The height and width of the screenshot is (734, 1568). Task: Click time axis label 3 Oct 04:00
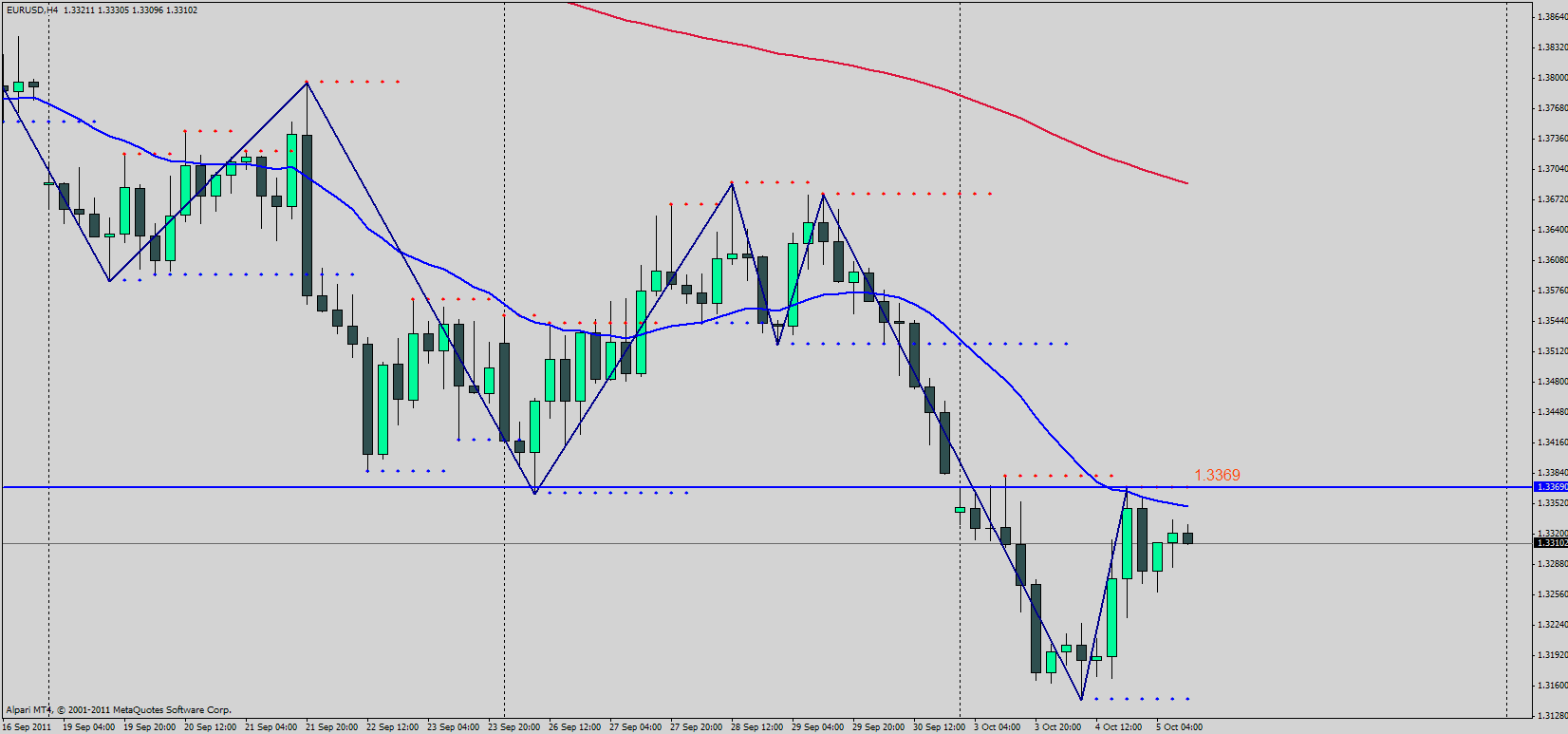(997, 727)
